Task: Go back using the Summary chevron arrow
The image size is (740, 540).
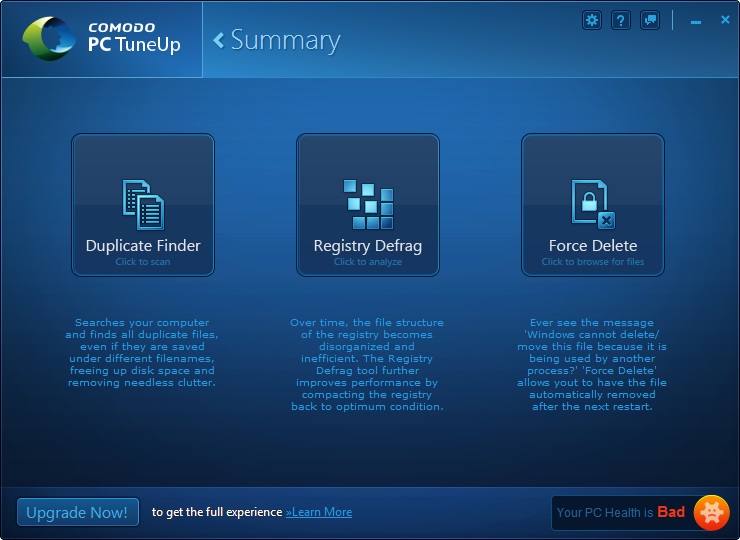Action: (219, 41)
